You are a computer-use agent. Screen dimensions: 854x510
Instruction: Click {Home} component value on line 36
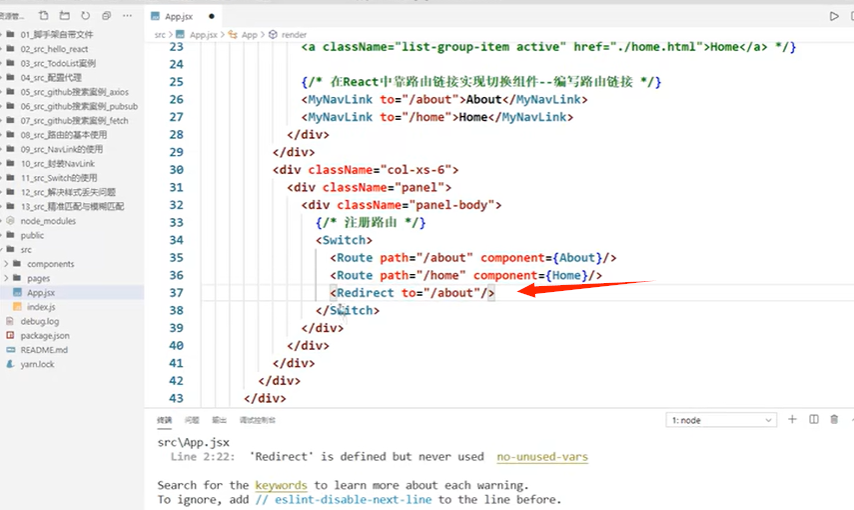pyautogui.click(x=566, y=275)
